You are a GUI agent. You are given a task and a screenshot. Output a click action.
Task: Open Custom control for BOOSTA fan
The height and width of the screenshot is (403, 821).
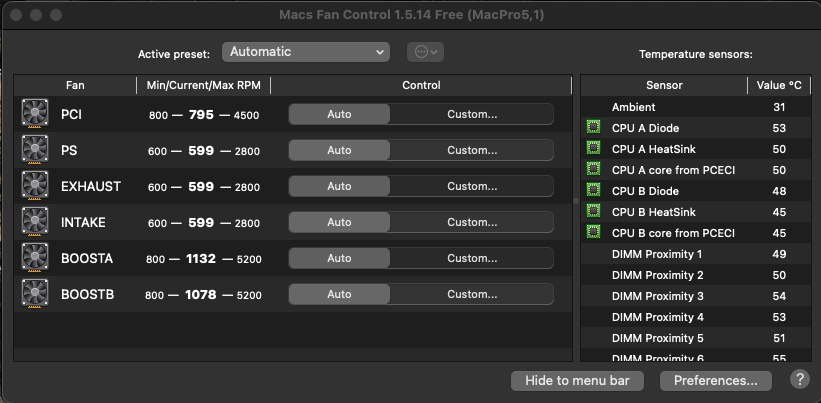472,258
